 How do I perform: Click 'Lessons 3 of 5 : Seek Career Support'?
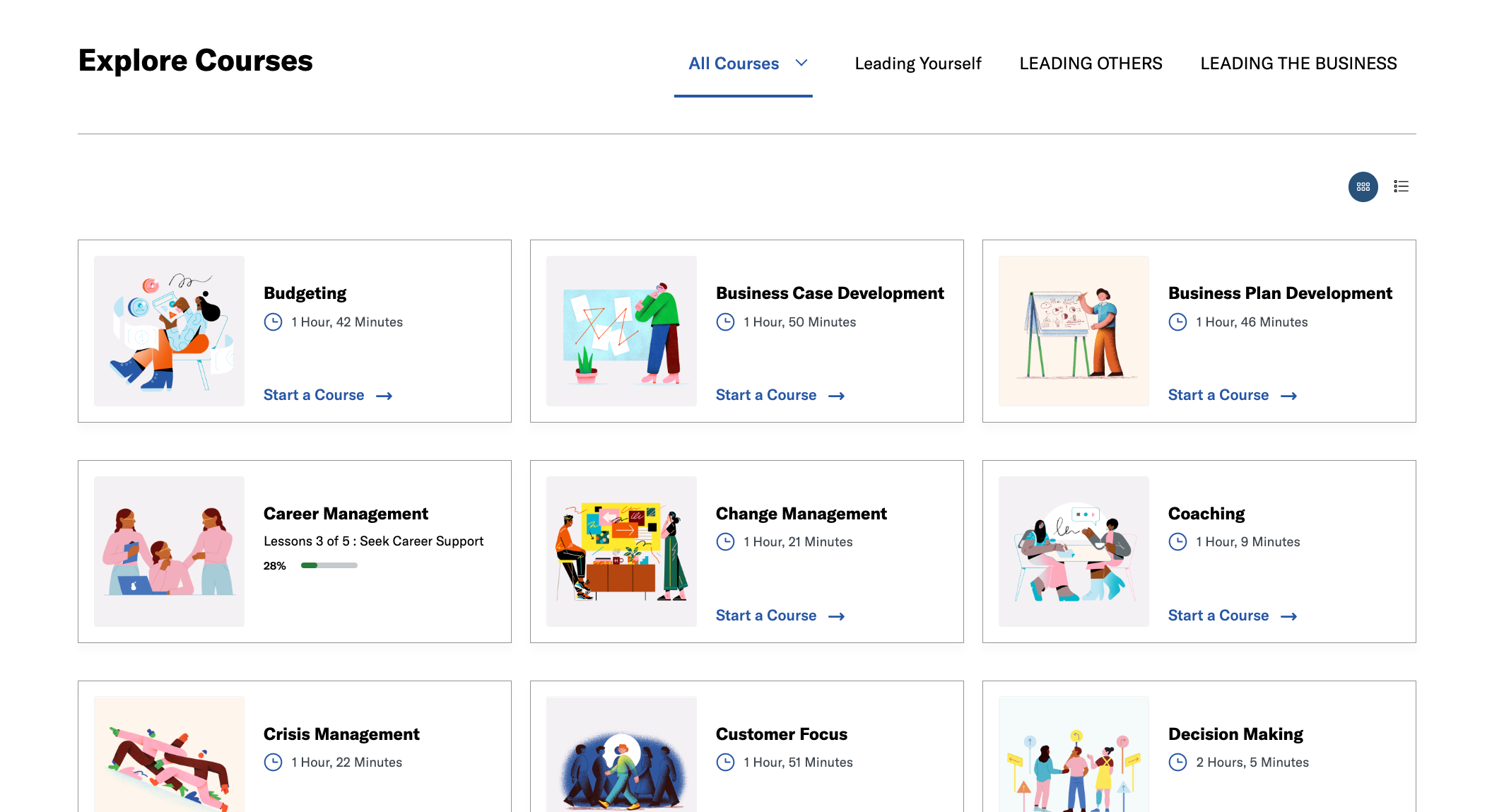pyautogui.click(x=373, y=541)
